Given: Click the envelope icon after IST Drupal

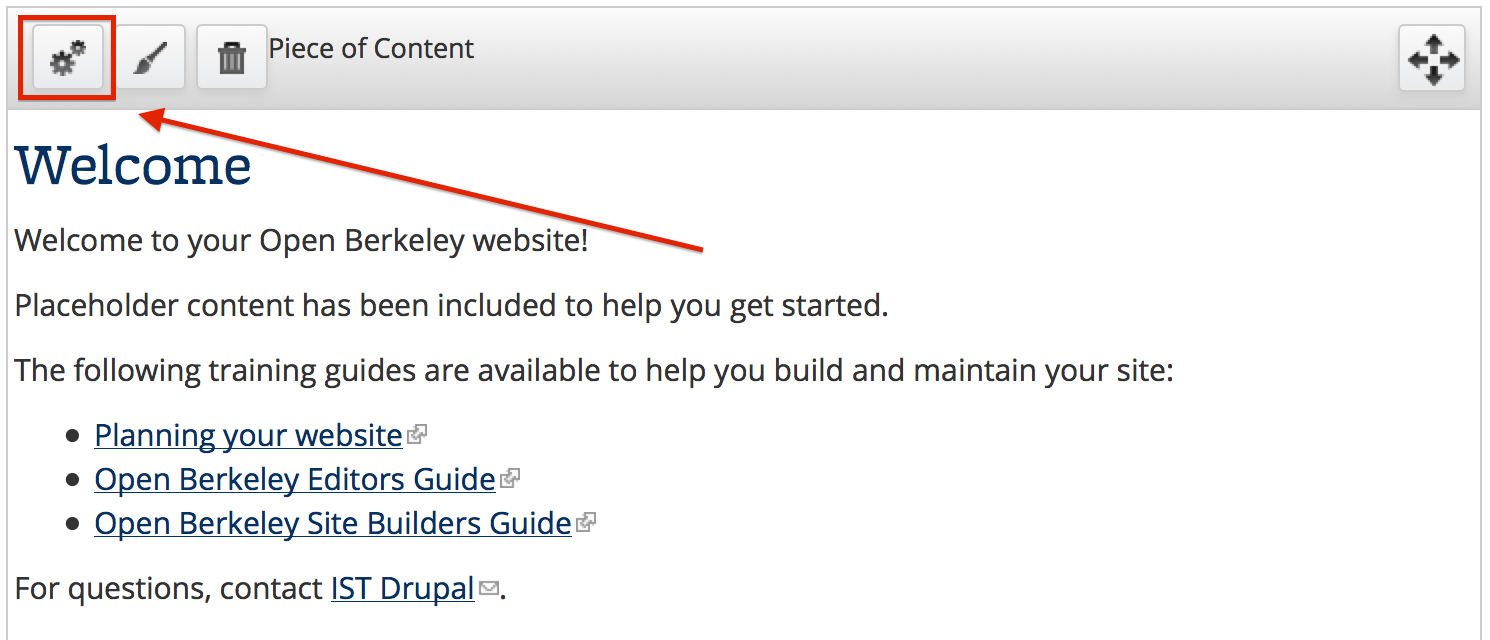Looking at the screenshot, I should [x=488, y=589].
